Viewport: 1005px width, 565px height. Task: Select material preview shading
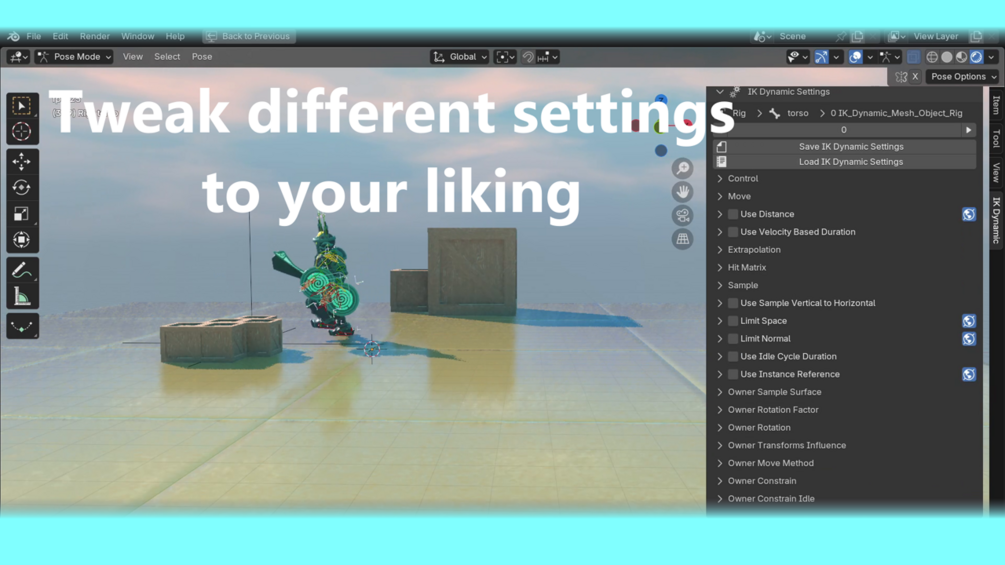[x=961, y=57]
